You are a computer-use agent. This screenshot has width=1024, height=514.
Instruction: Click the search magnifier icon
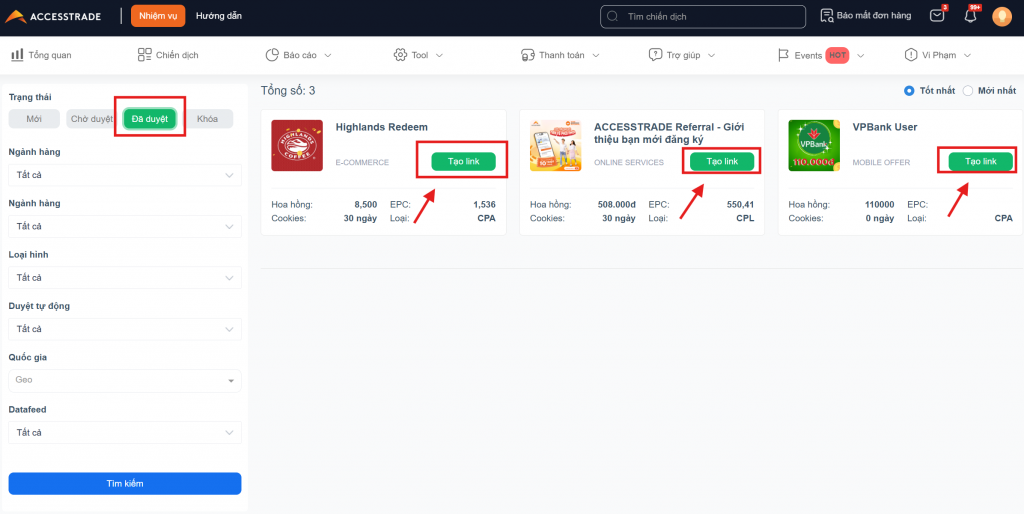pos(612,16)
